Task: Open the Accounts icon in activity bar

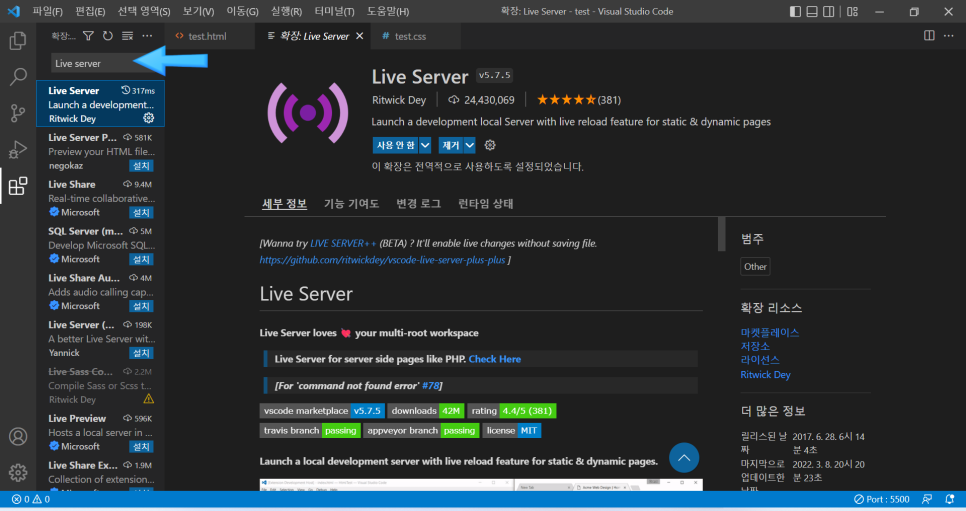Action: (18, 436)
